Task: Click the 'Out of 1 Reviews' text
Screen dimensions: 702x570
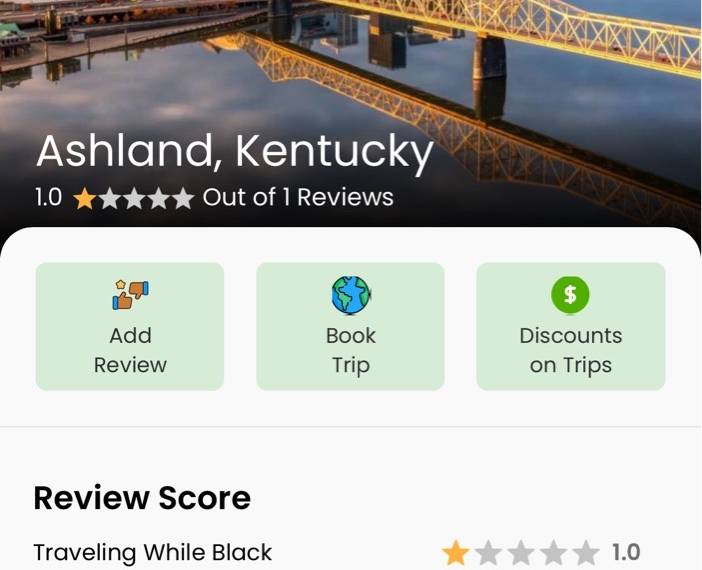Action: 298,197
